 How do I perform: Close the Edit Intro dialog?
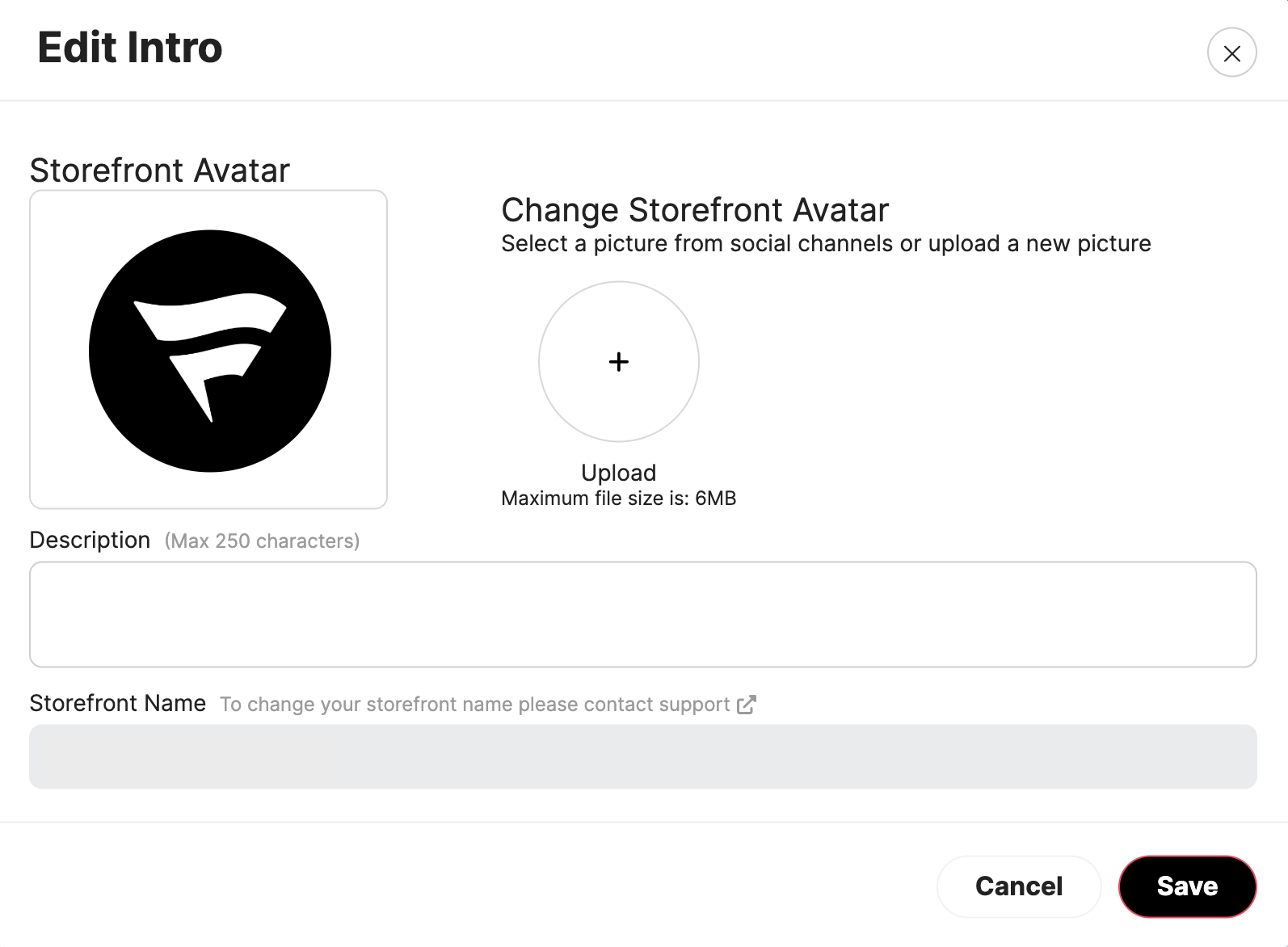pos(1231,53)
